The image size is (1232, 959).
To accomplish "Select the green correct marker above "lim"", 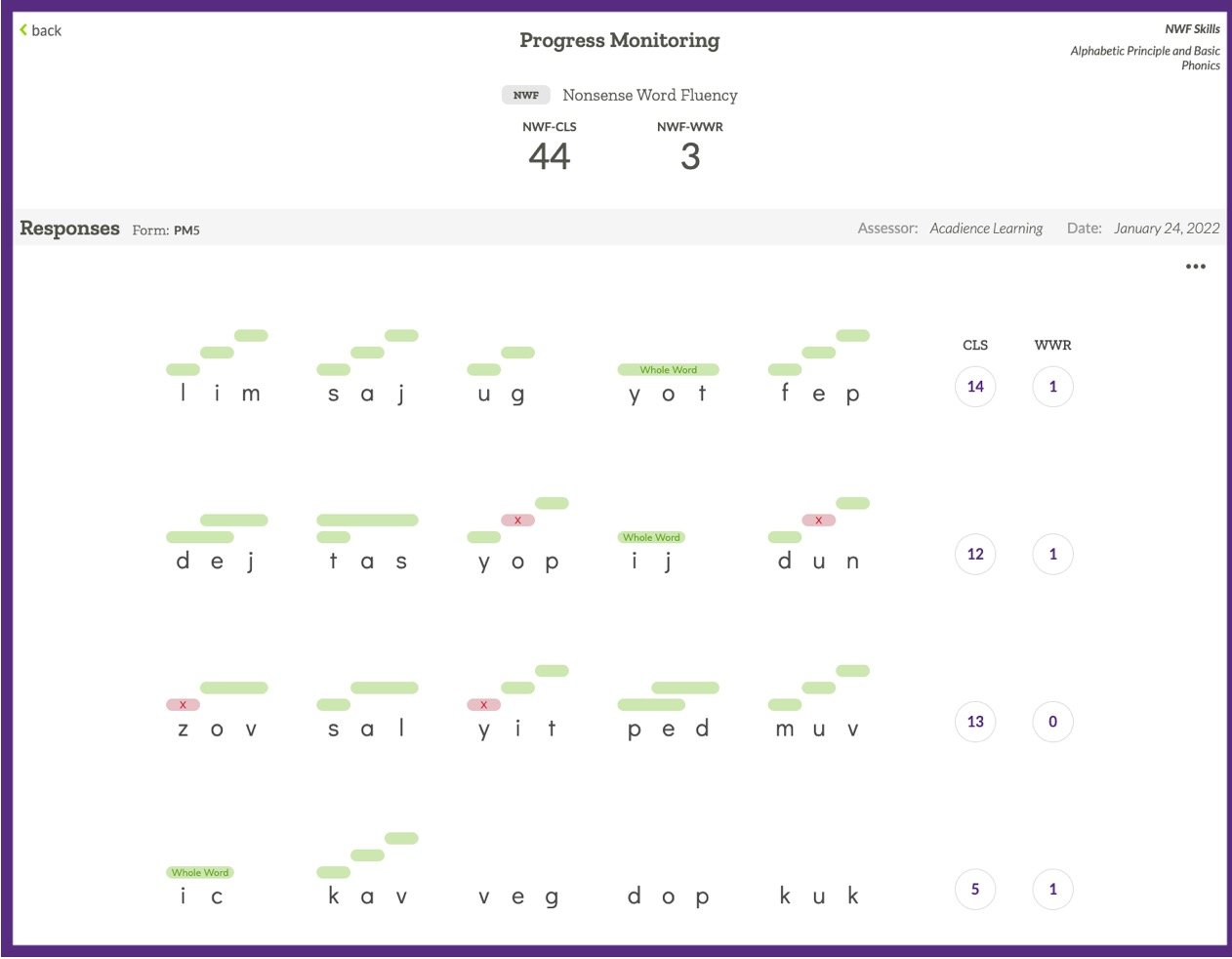I will click(x=182, y=370).
